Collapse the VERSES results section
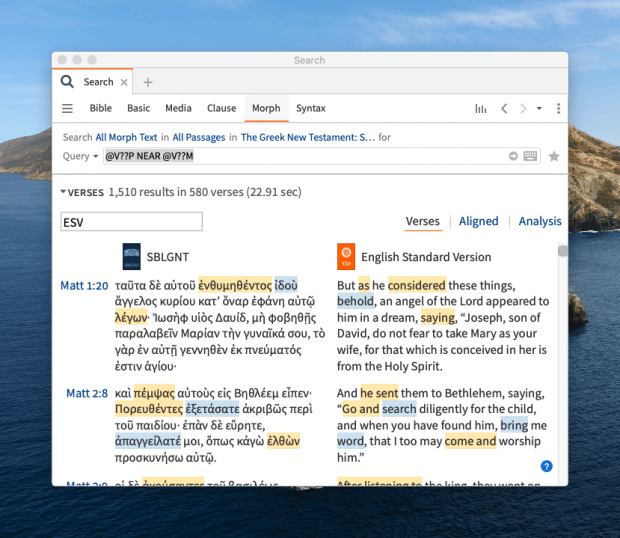This screenshot has height=538, width=620. point(64,192)
